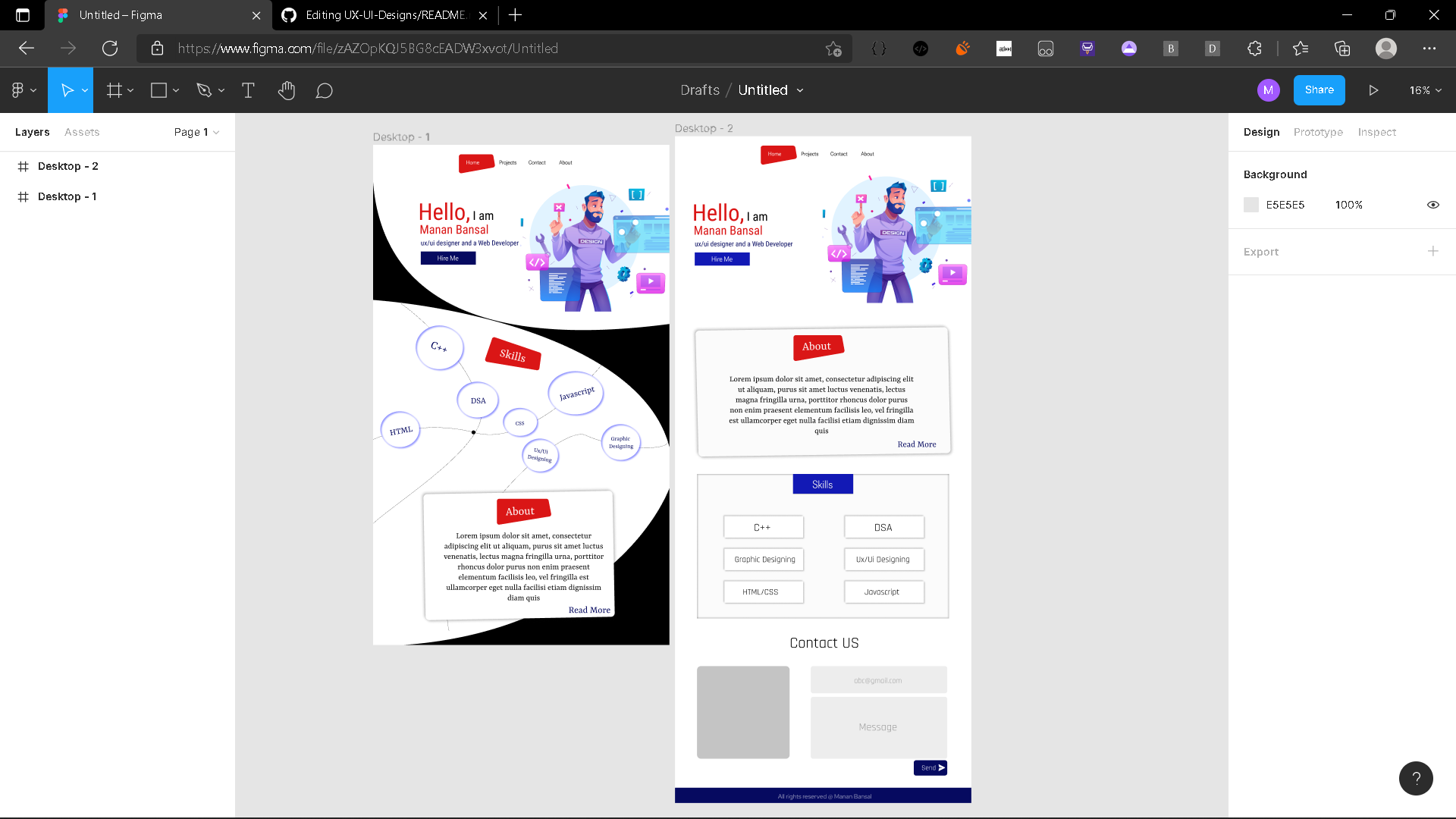
Task: Select the Frame tool
Action: click(114, 89)
